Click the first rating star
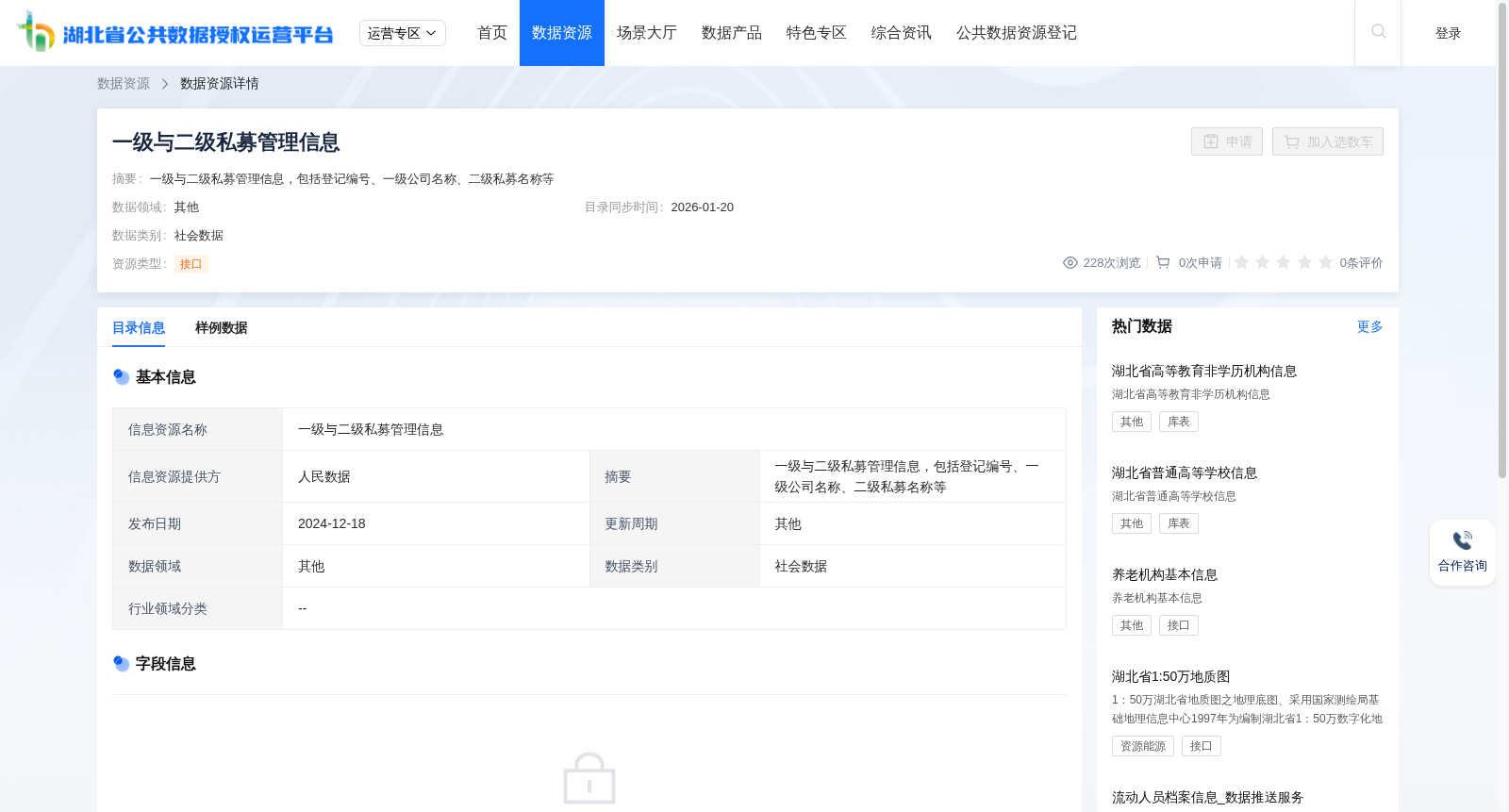The width and height of the screenshot is (1509, 812). point(1242,262)
